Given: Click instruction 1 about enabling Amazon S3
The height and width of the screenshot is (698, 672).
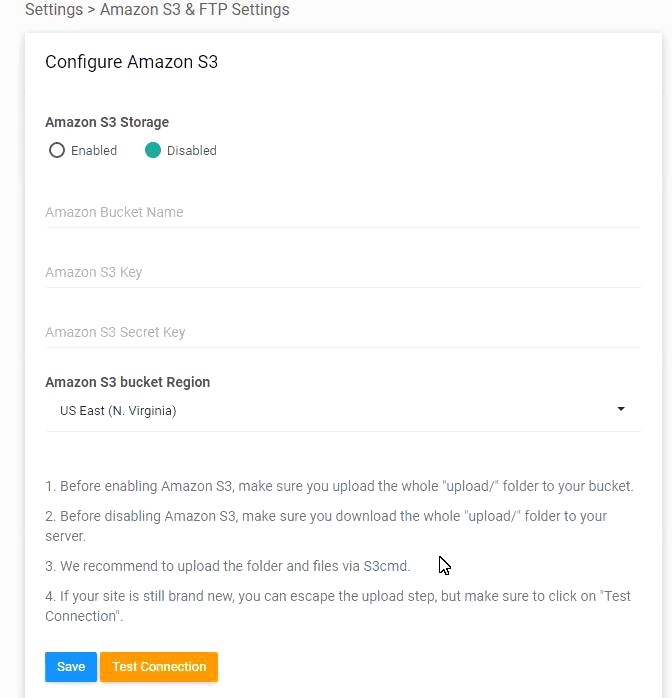Looking at the screenshot, I should click(x=339, y=486).
